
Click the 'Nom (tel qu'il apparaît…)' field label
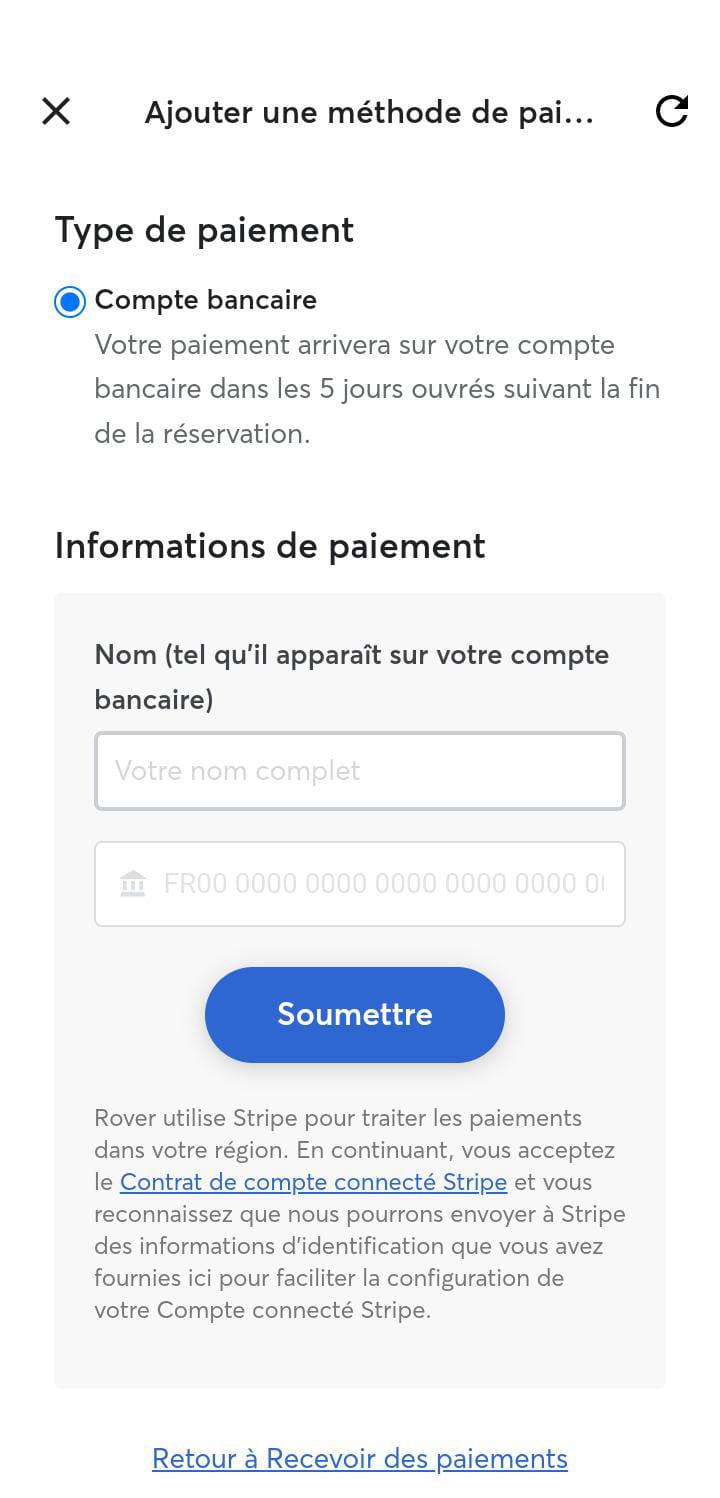point(352,677)
